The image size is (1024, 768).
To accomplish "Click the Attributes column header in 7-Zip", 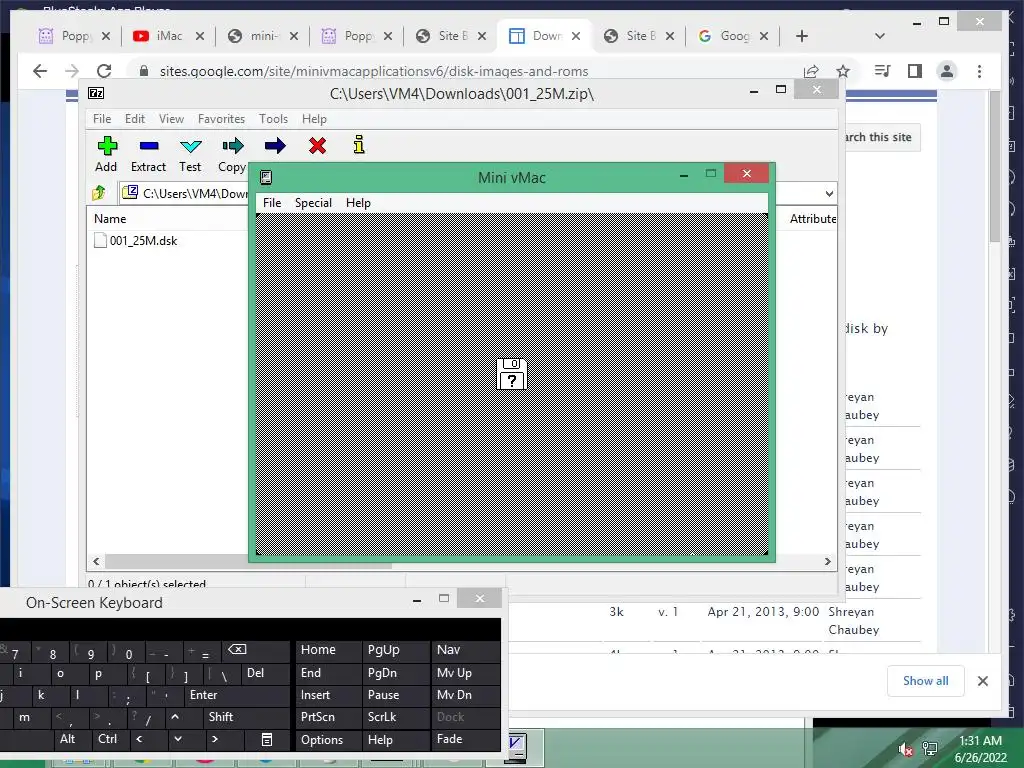I will pyautogui.click(x=812, y=219).
